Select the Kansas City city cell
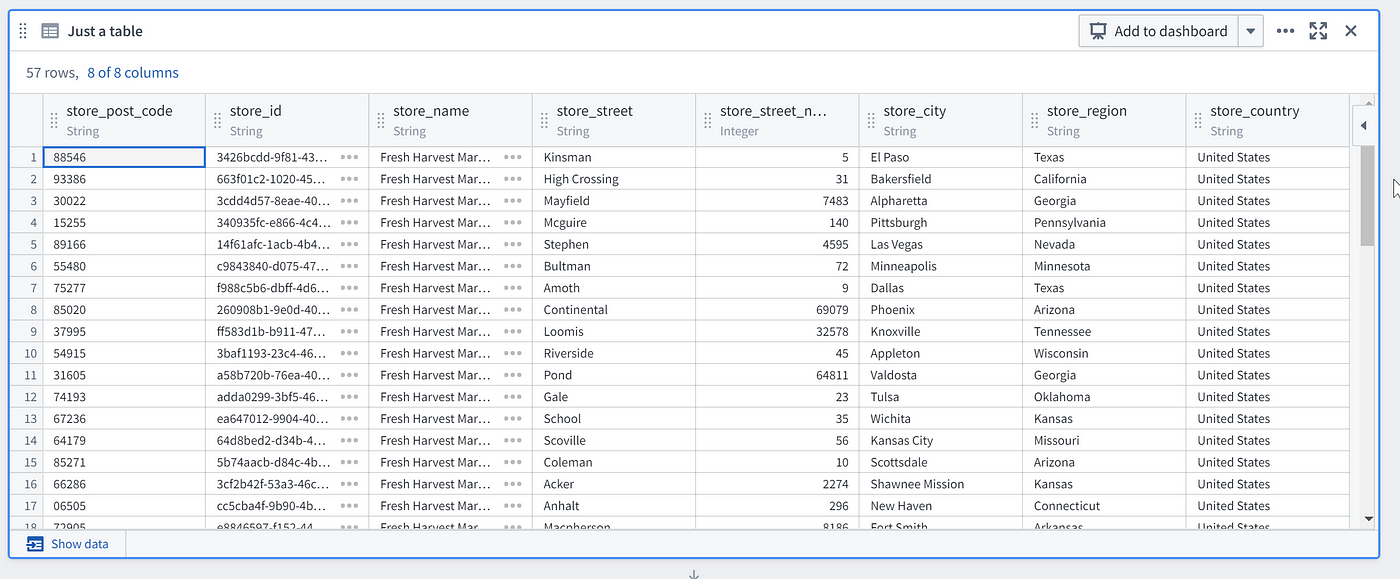The height and width of the screenshot is (579, 1400). pyautogui.click(x=941, y=441)
